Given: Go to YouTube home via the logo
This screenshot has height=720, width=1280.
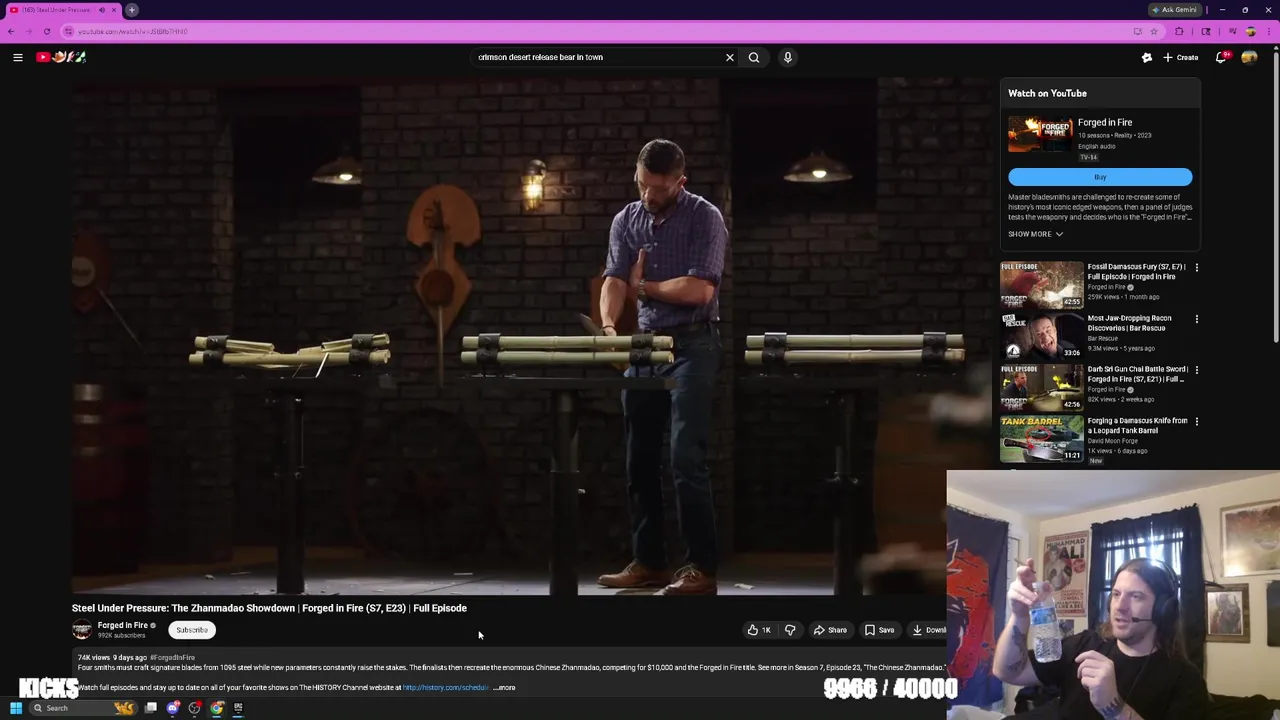Looking at the screenshot, I should click(61, 57).
